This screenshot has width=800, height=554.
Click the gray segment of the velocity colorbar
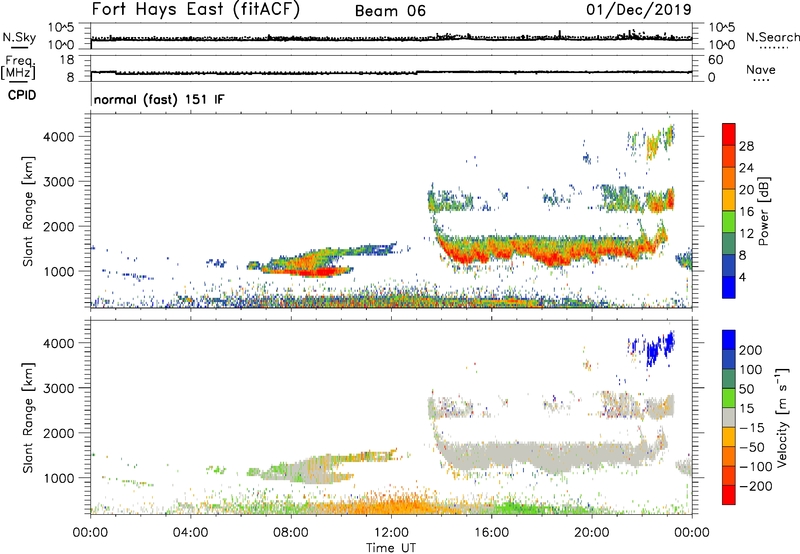click(x=729, y=417)
